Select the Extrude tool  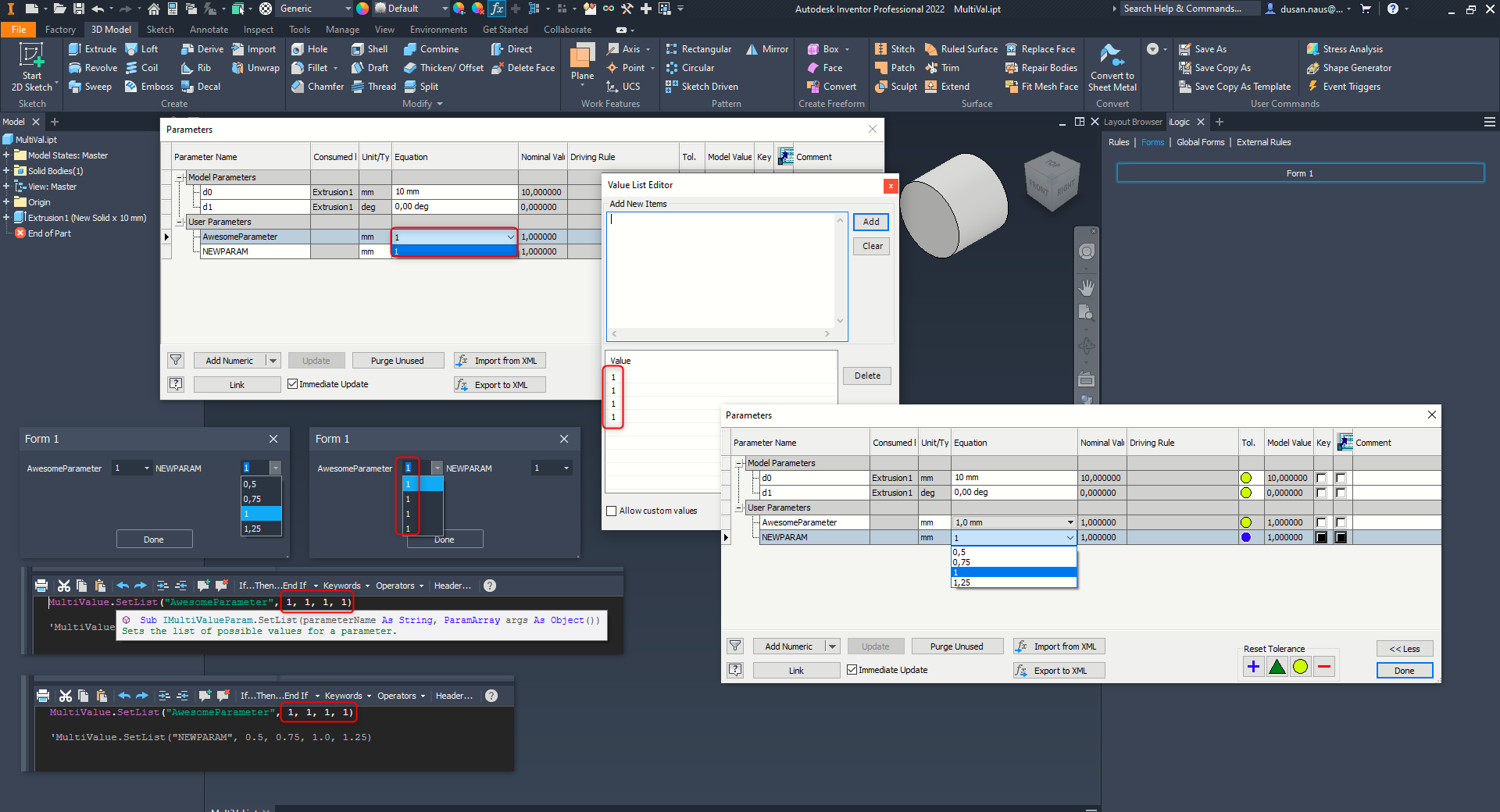tap(91, 48)
